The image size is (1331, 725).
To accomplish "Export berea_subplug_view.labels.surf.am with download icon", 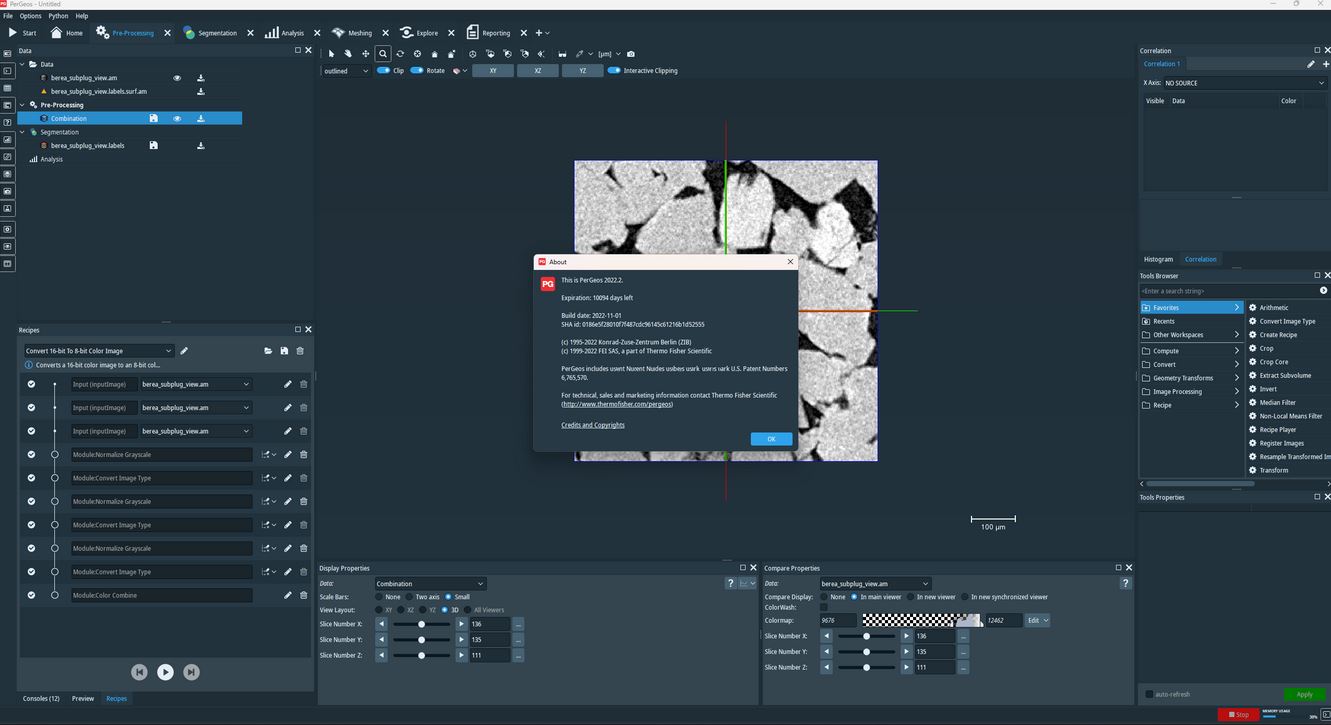I will click(201, 91).
